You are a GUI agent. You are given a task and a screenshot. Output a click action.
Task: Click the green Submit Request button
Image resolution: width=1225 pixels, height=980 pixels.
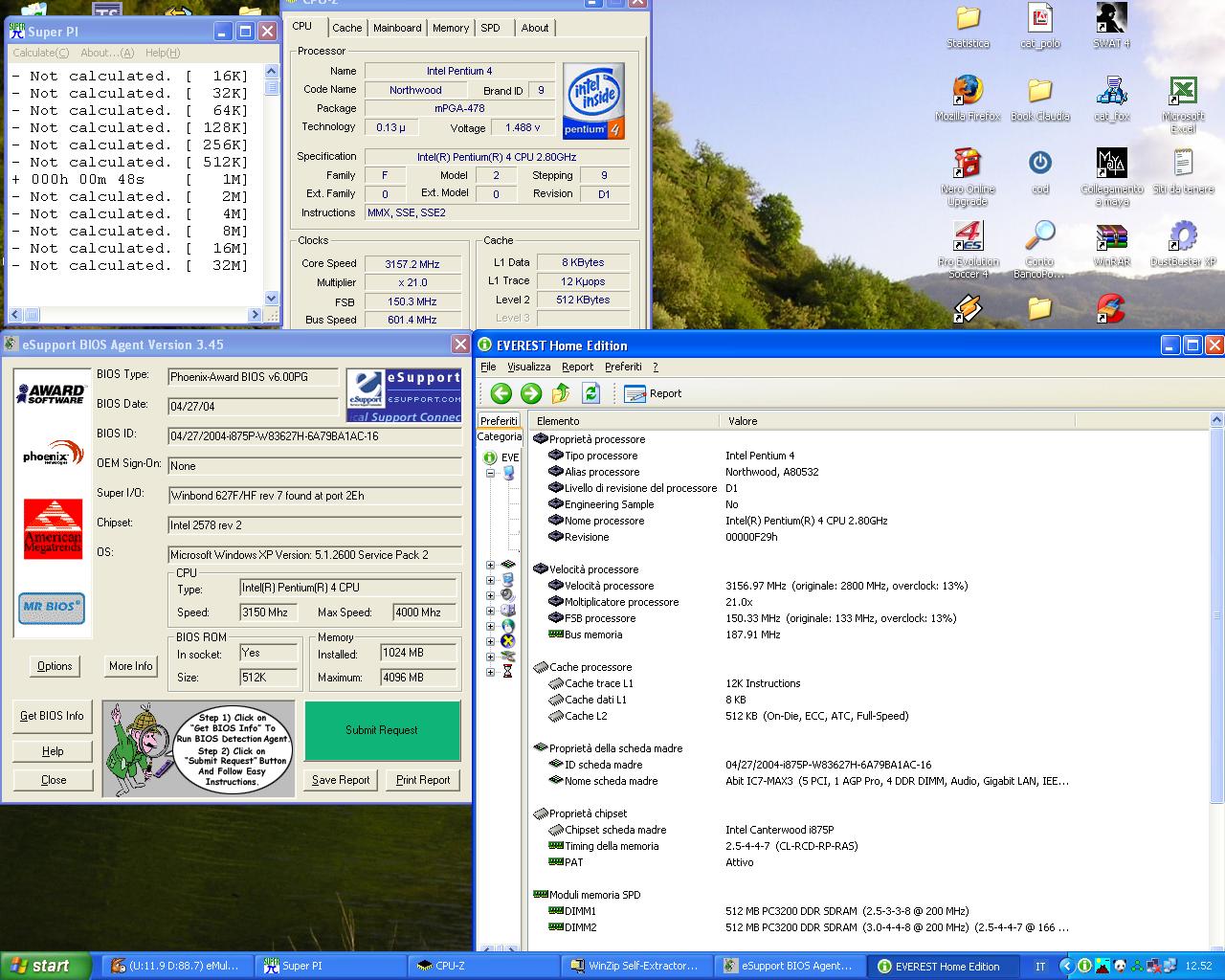pyautogui.click(x=382, y=730)
